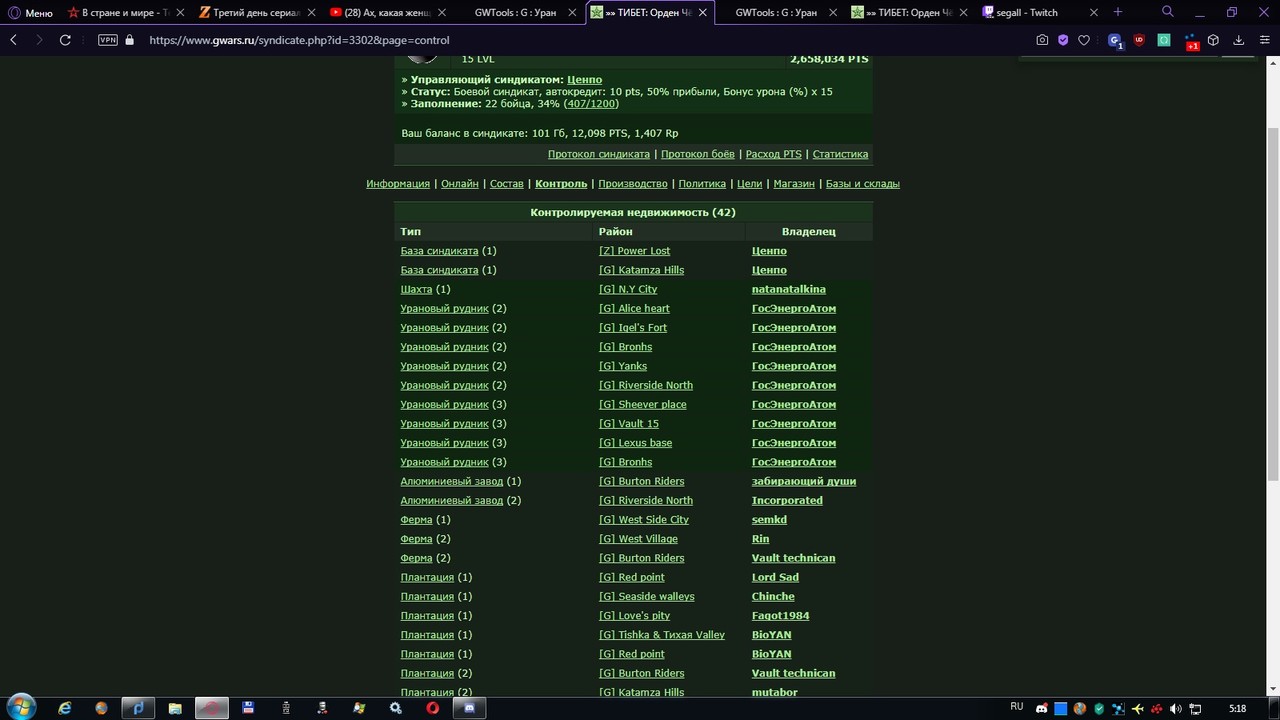Viewport: 1280px width, 720px height.
Task: Go to Магазин section
Action: (x=794, y=183)
